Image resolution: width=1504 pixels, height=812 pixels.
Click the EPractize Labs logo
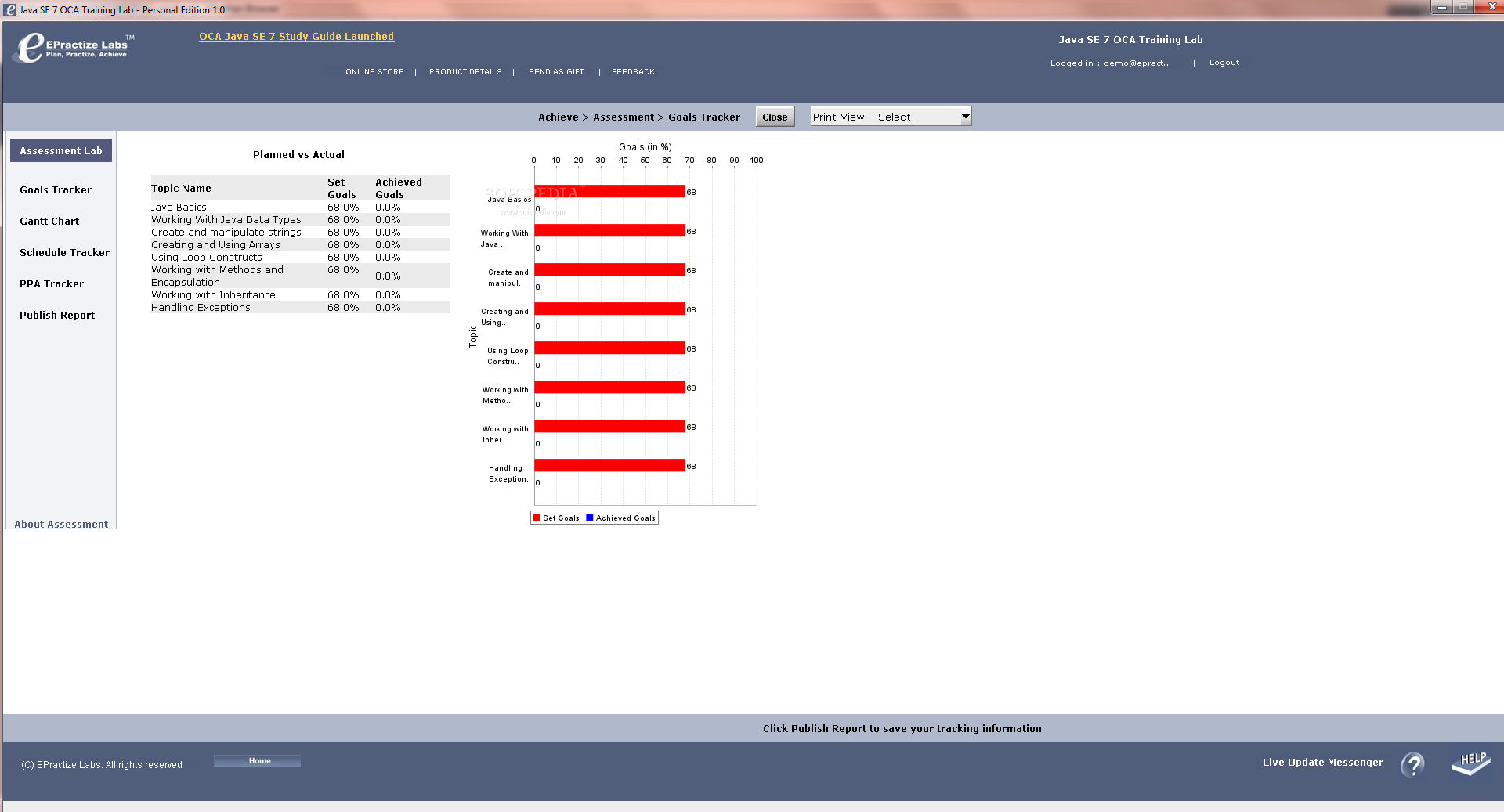click(x=74, y=47)
